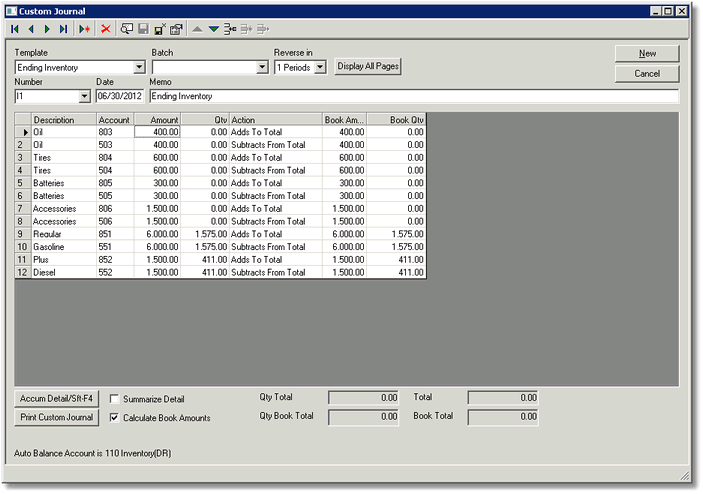
Task: Click the first grayed row-arrow icon
Action: point(246,29)
